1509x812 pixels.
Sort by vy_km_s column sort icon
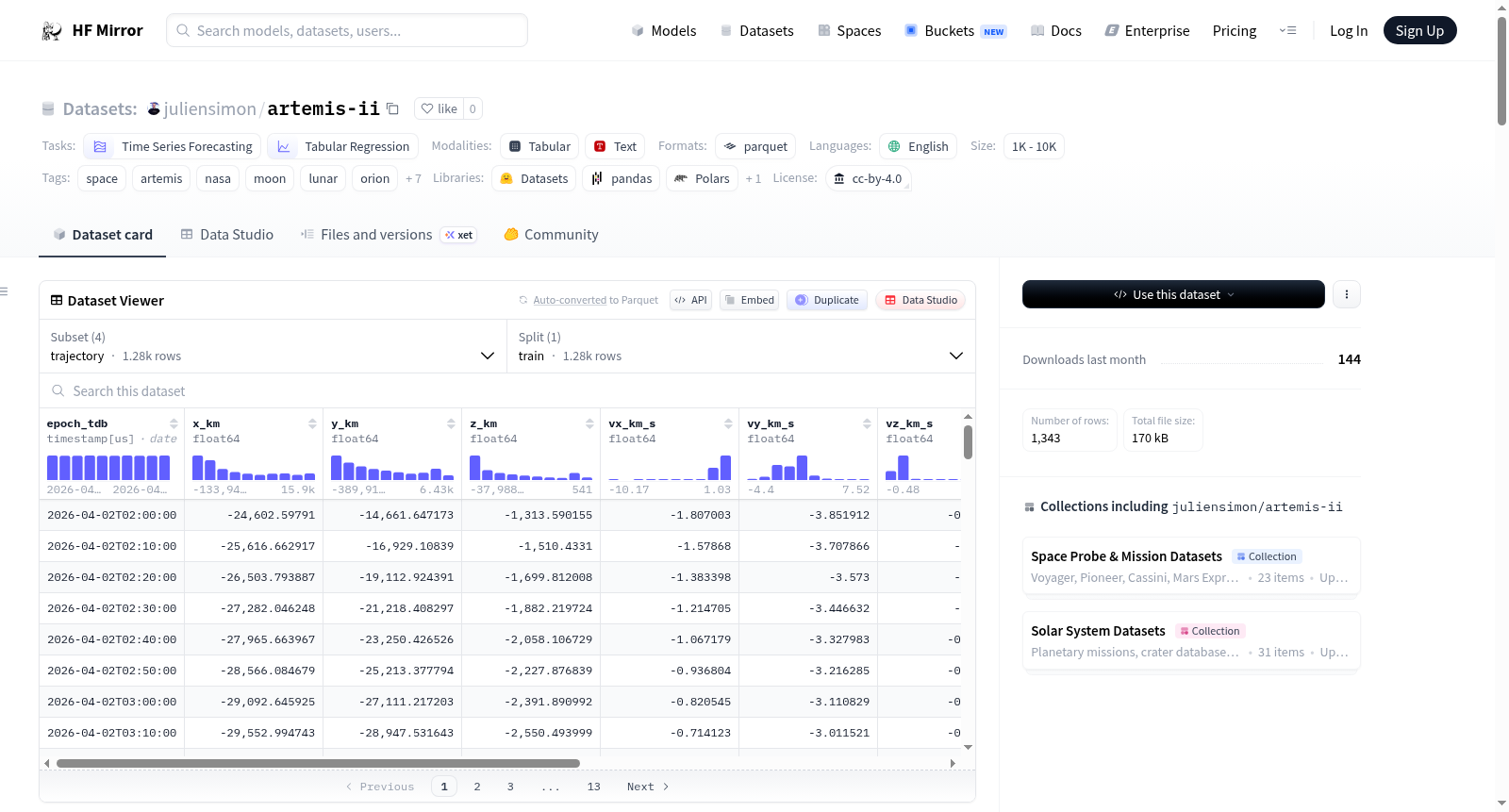pos(867,423)
